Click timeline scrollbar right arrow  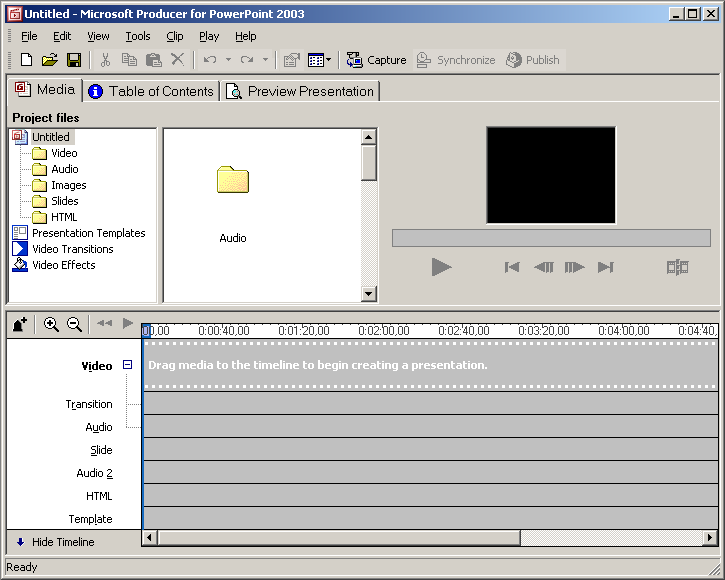coord(710,537)
